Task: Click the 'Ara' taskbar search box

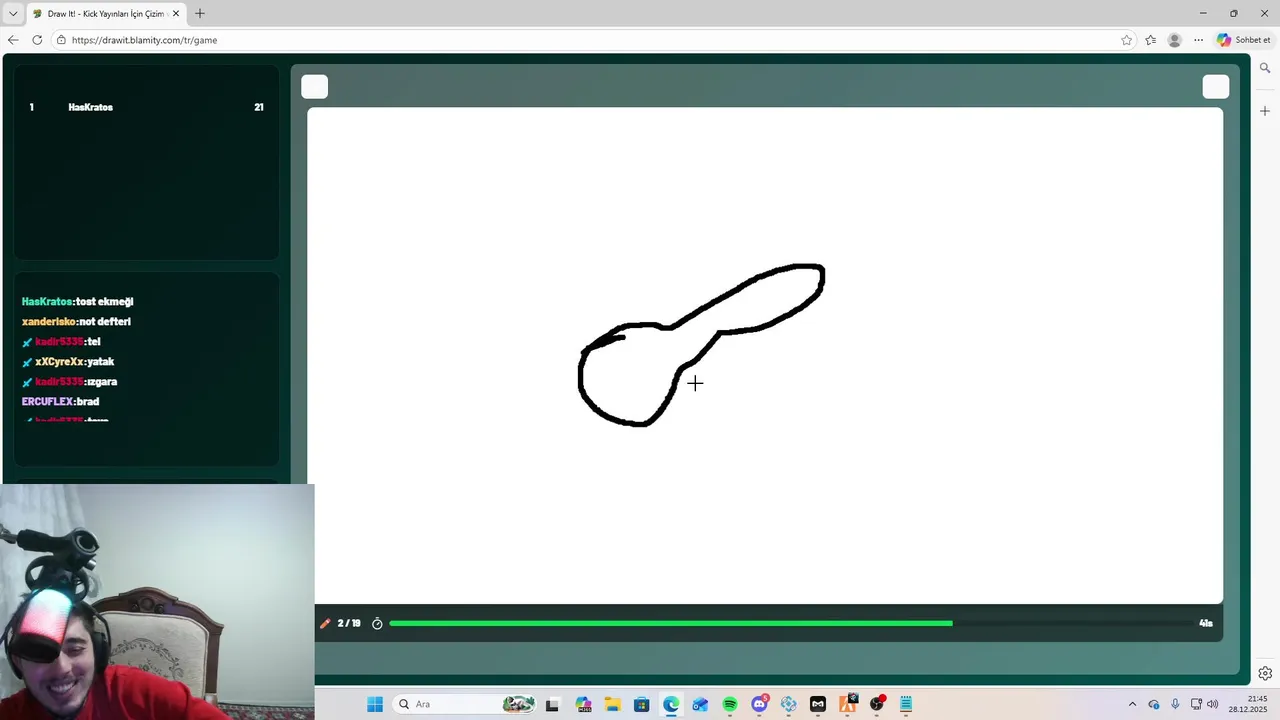Action: pos(465,704)
